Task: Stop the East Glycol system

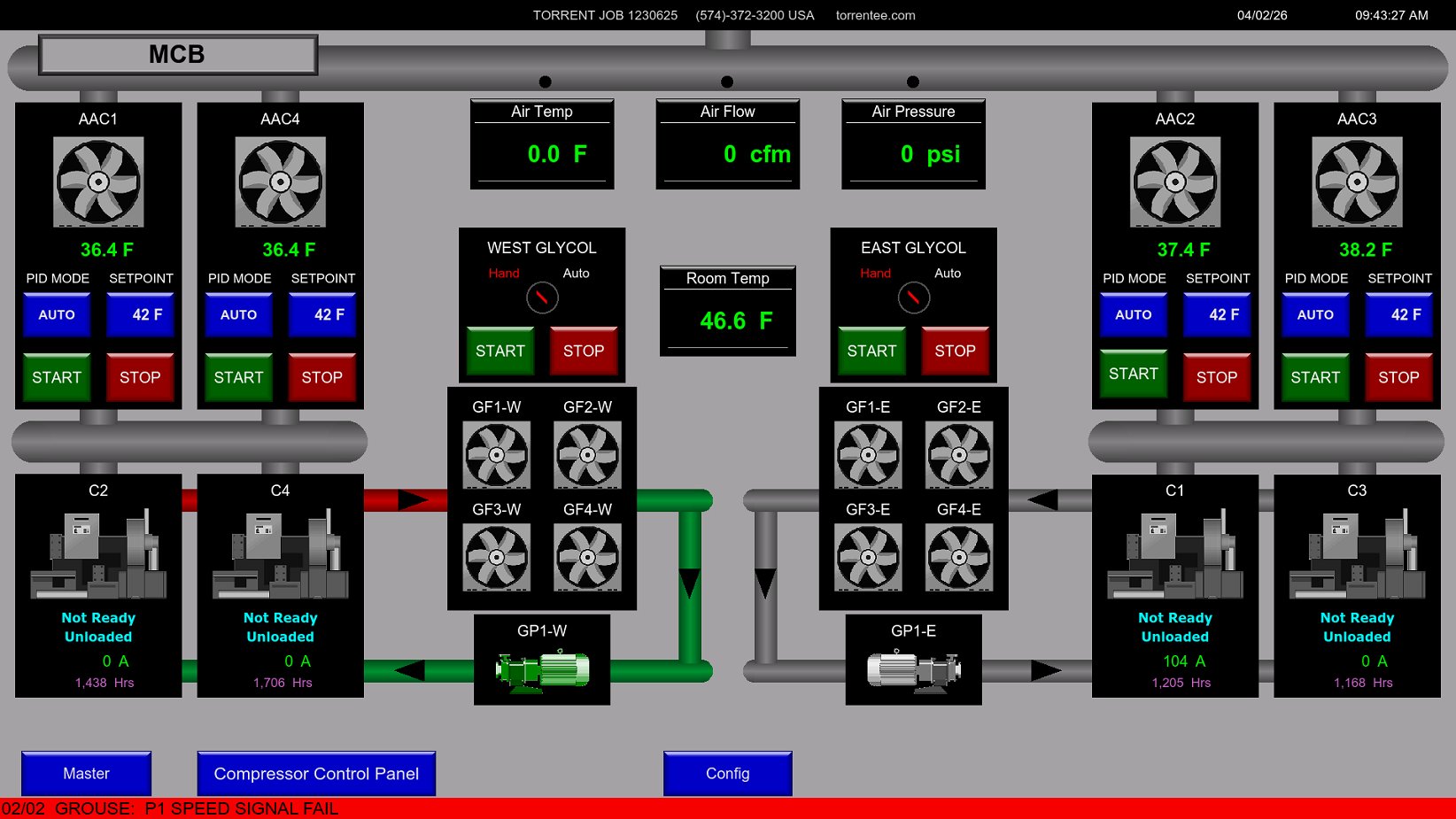Action: (956, 351)
